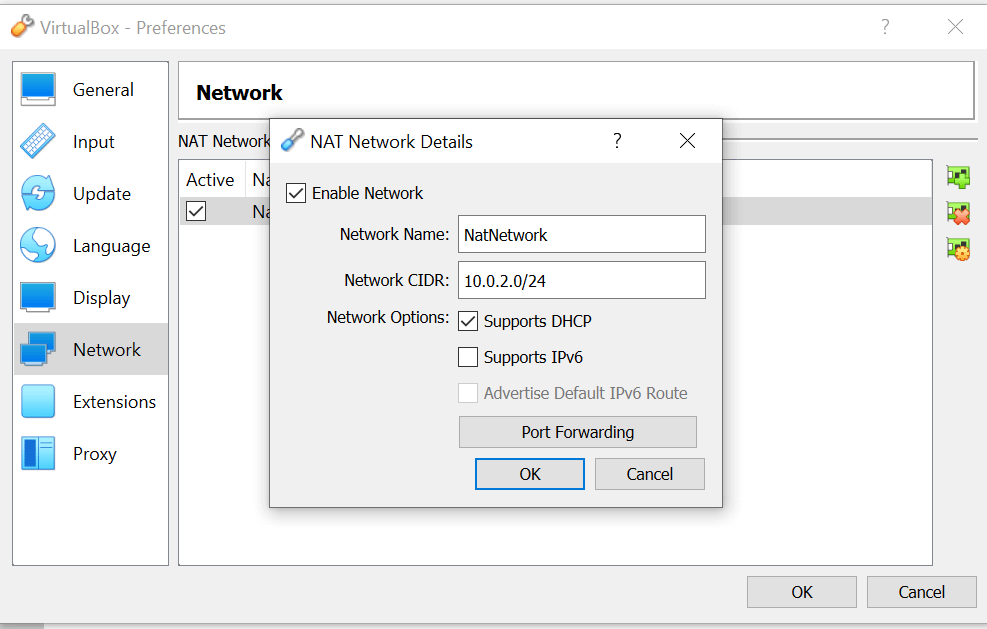The image size is (987, 629).
Task: Uncheck Supports DHCP
Action: pyautogui.click(x=468, y=321)
